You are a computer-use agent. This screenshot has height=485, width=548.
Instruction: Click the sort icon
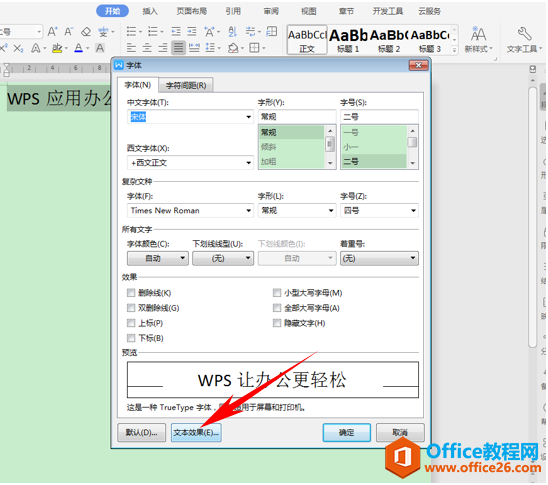[x=232, y=32]
